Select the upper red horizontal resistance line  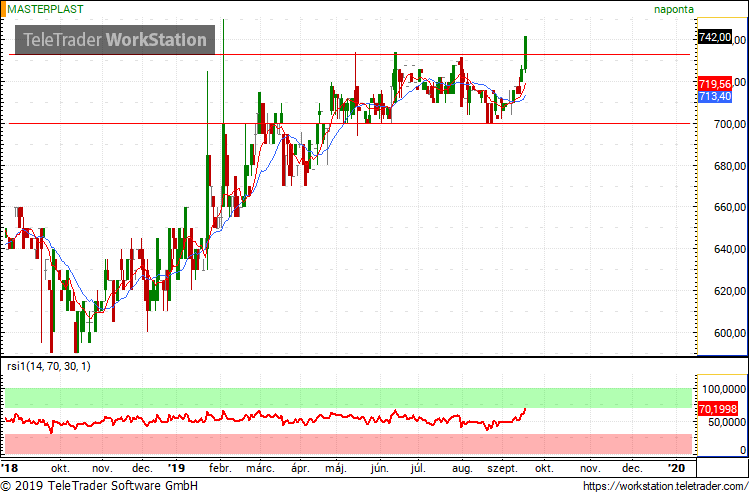click(x=350, y=54)
